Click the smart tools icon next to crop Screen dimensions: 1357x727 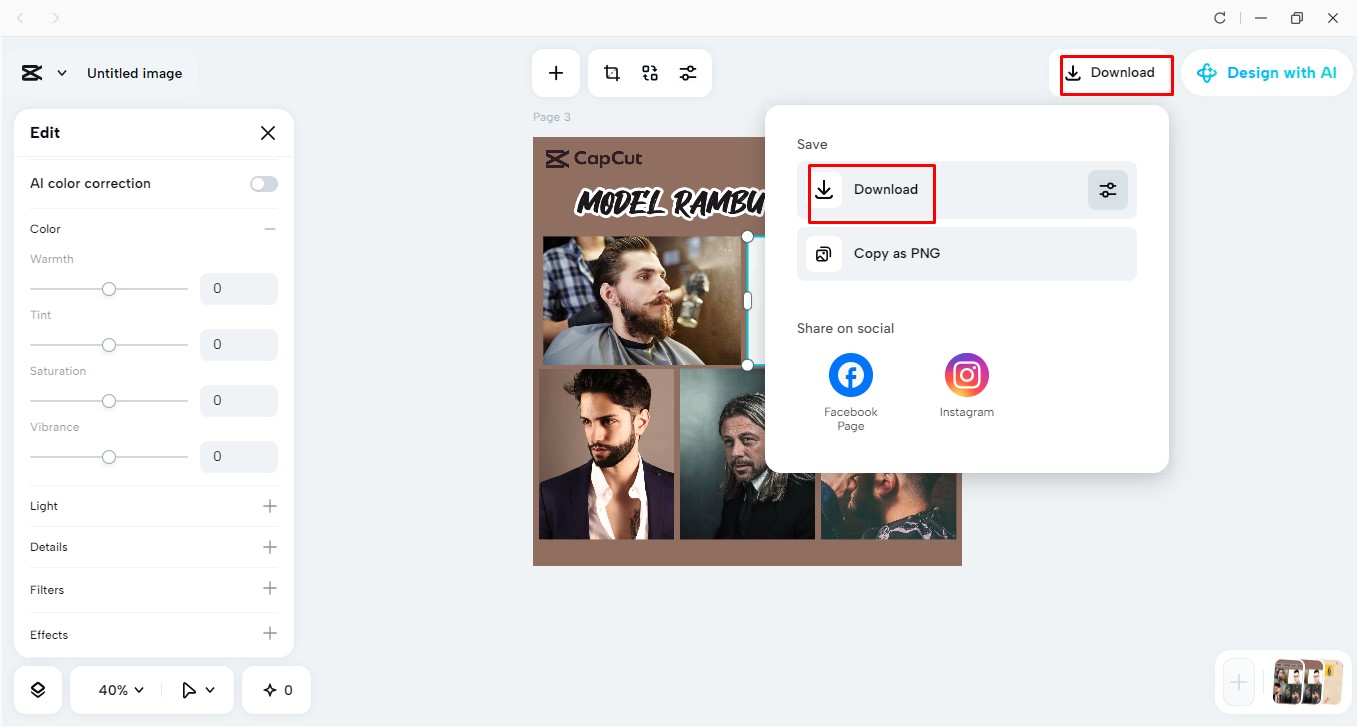[650, 73]
